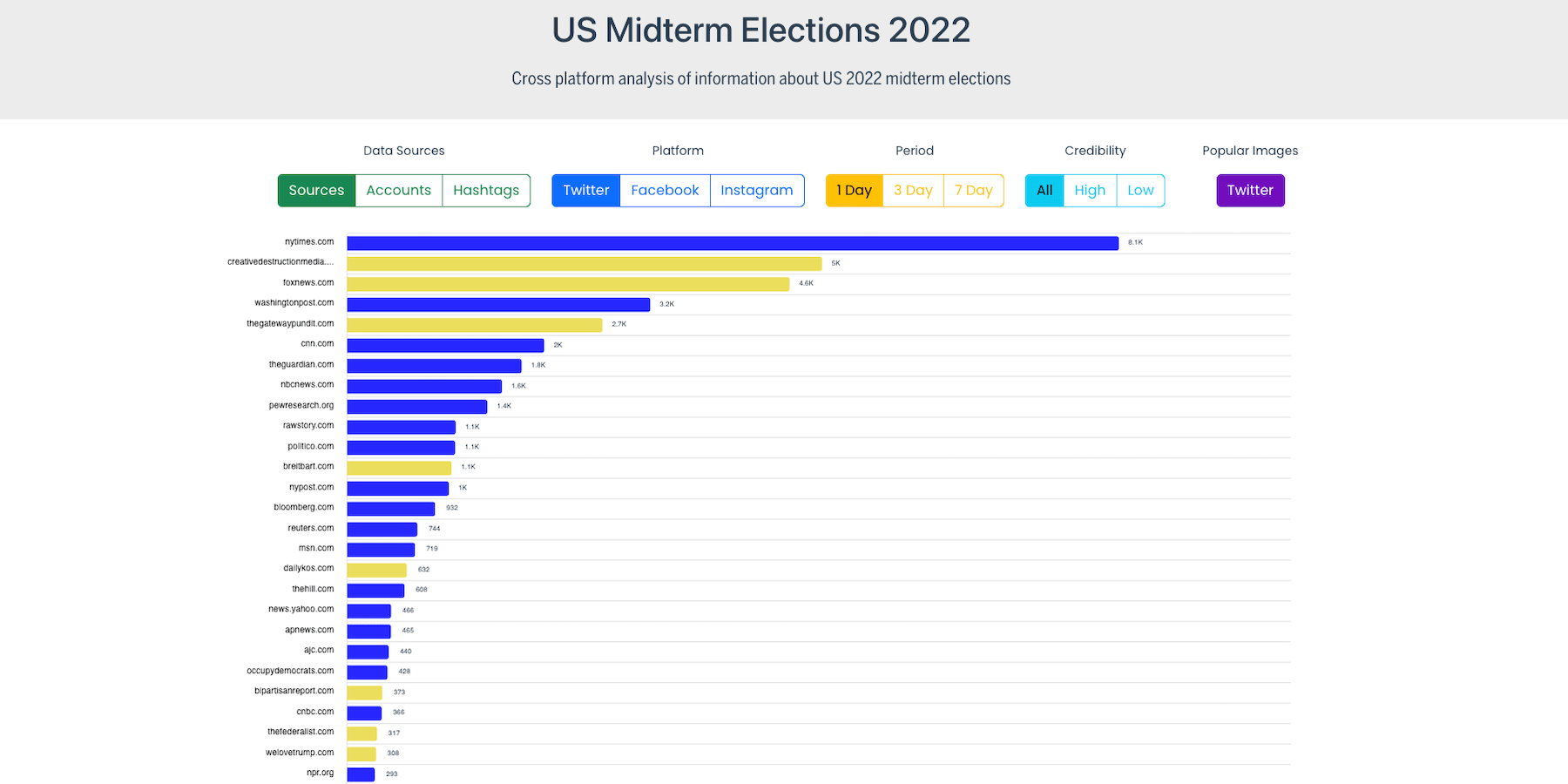Click the thegatewaypundit.com bar

pyautogui.click(x=475, y=324)
